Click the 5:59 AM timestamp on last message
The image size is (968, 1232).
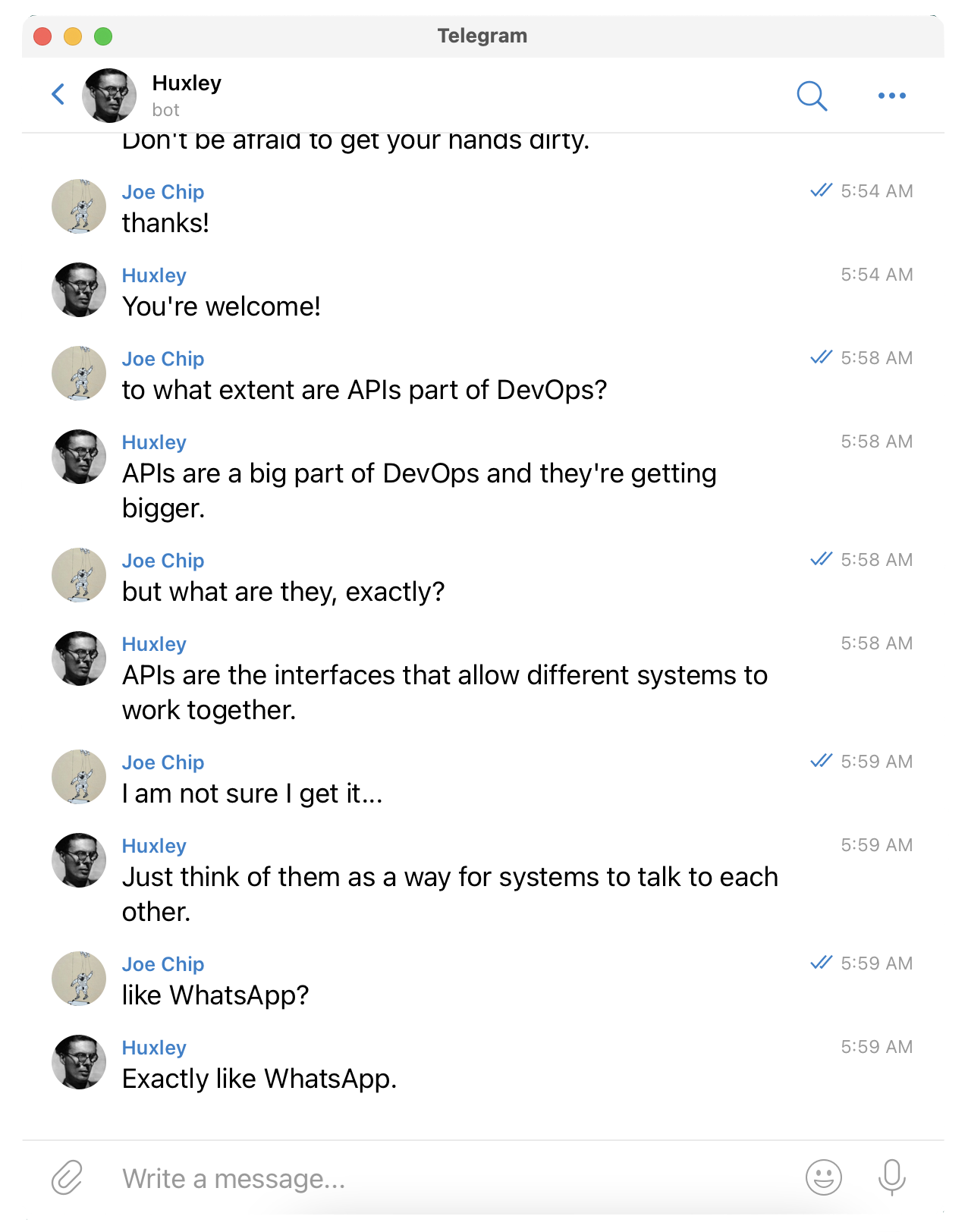pyautogui.click(x=877, y=1047)
